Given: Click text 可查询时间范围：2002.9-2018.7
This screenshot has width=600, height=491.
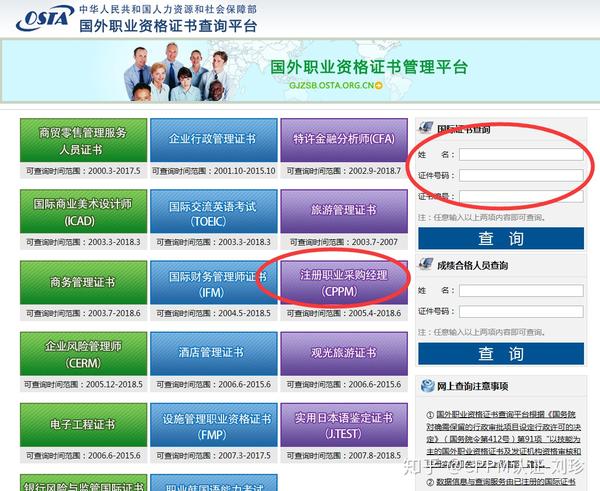Looking at the screenshot, I should [x=344, y=171].
